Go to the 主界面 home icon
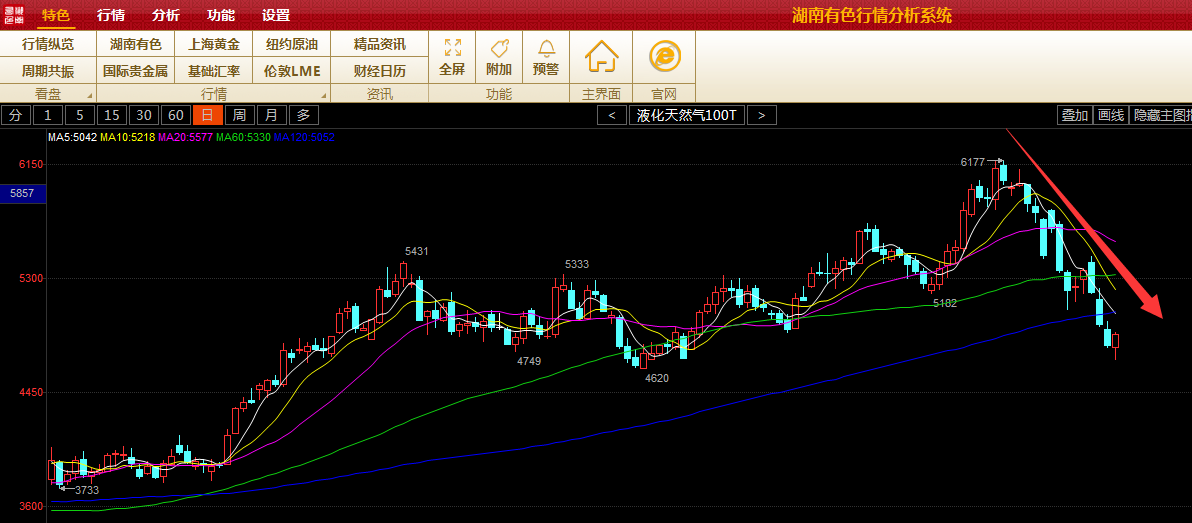 point(601,57)
